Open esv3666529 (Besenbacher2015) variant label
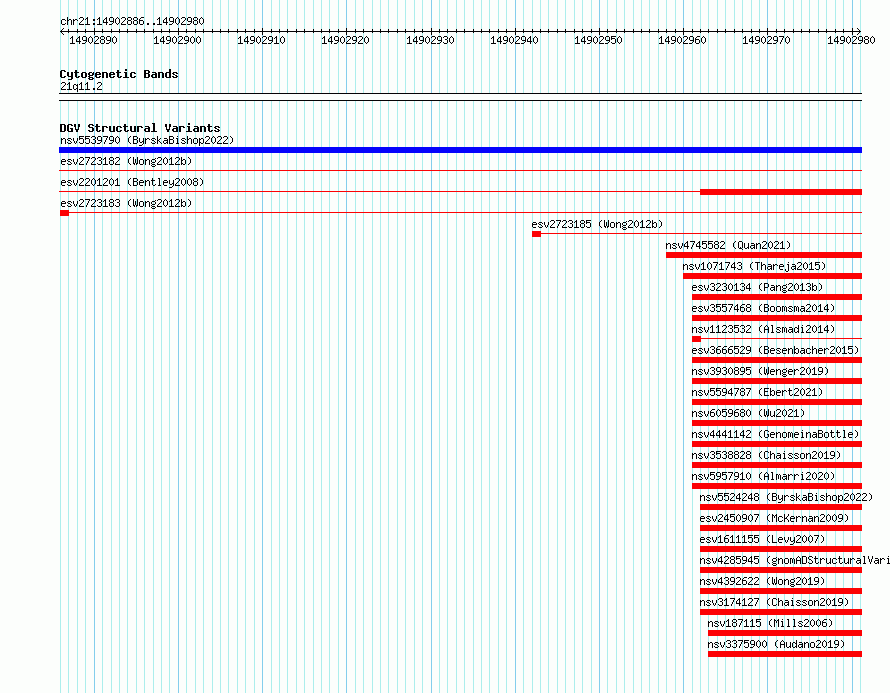The image size is (890, 693). 775,350
